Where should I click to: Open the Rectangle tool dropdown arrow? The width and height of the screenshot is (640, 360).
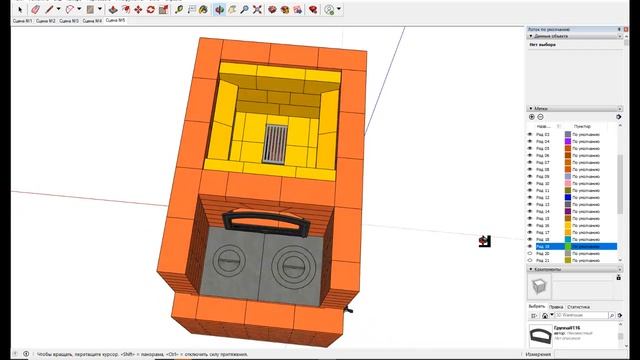[99, 9]
